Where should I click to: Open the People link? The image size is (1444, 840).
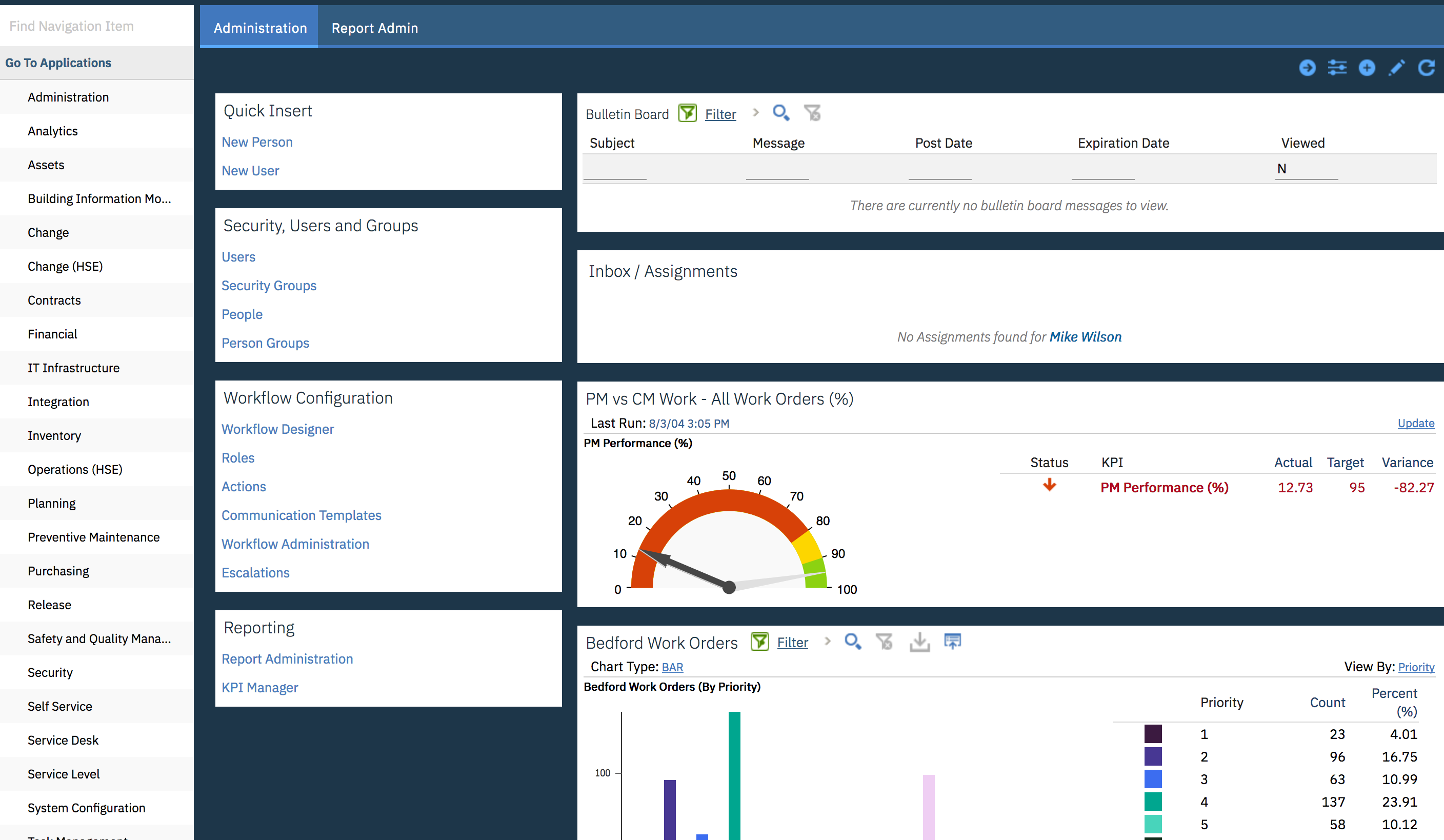pyautogui.click(x=242, y=314)
